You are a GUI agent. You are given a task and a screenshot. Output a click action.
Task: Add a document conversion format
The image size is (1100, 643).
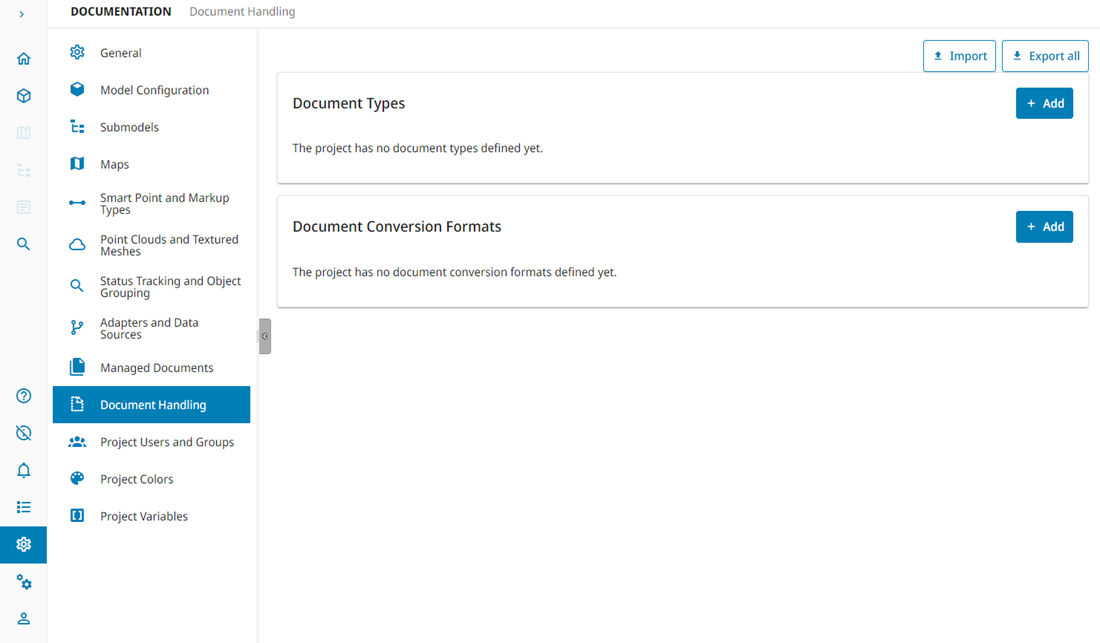coord(1044,226)
